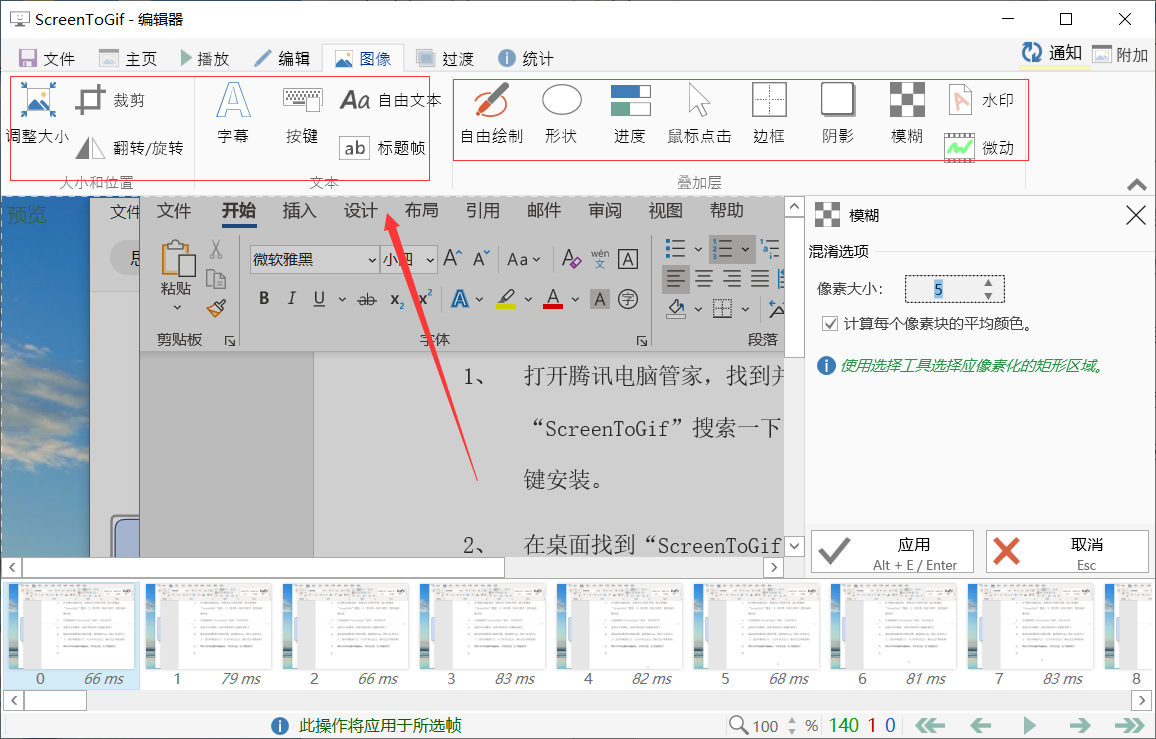Viewport: 1156px width, 739px height.
Task: Click the frame list scrollbar right arrow
Action: pos(1142,700)
